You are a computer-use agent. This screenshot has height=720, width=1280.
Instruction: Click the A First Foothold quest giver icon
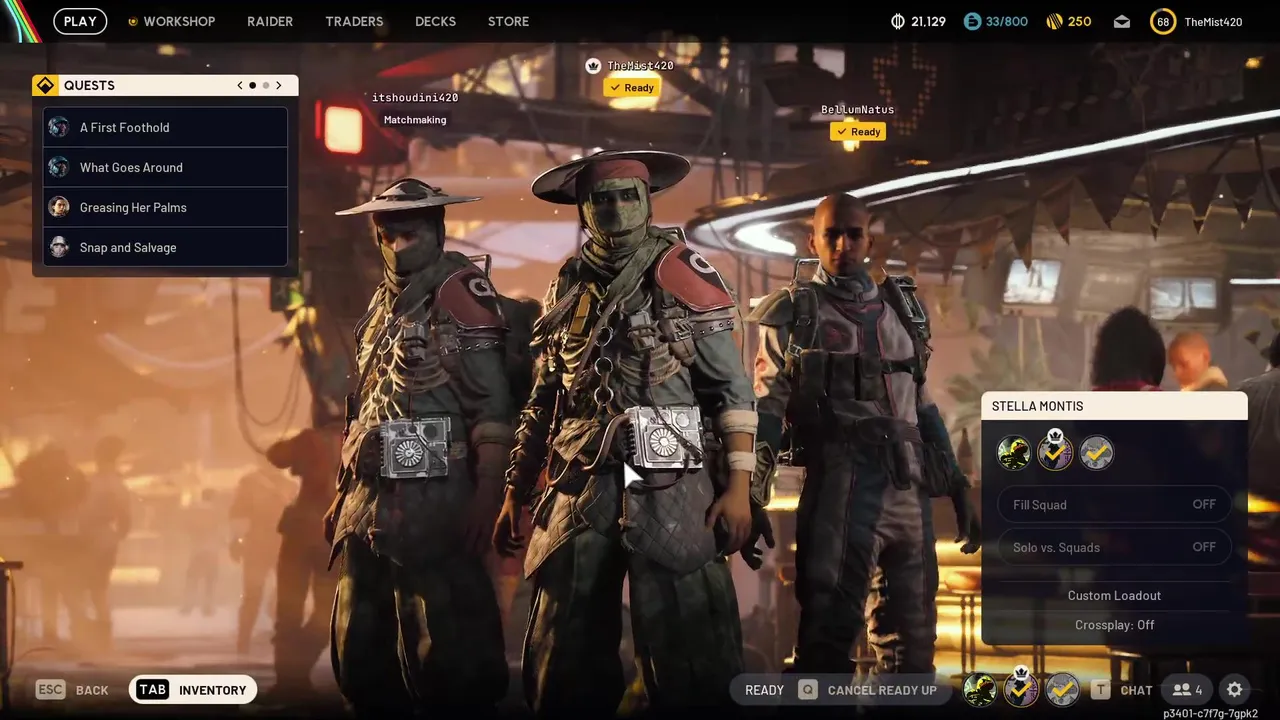(x=59, y=127)
